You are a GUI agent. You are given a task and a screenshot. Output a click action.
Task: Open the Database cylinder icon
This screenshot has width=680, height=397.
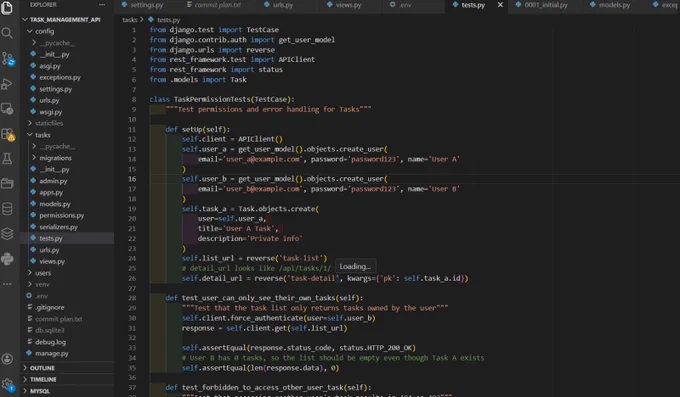click(7, 209)
